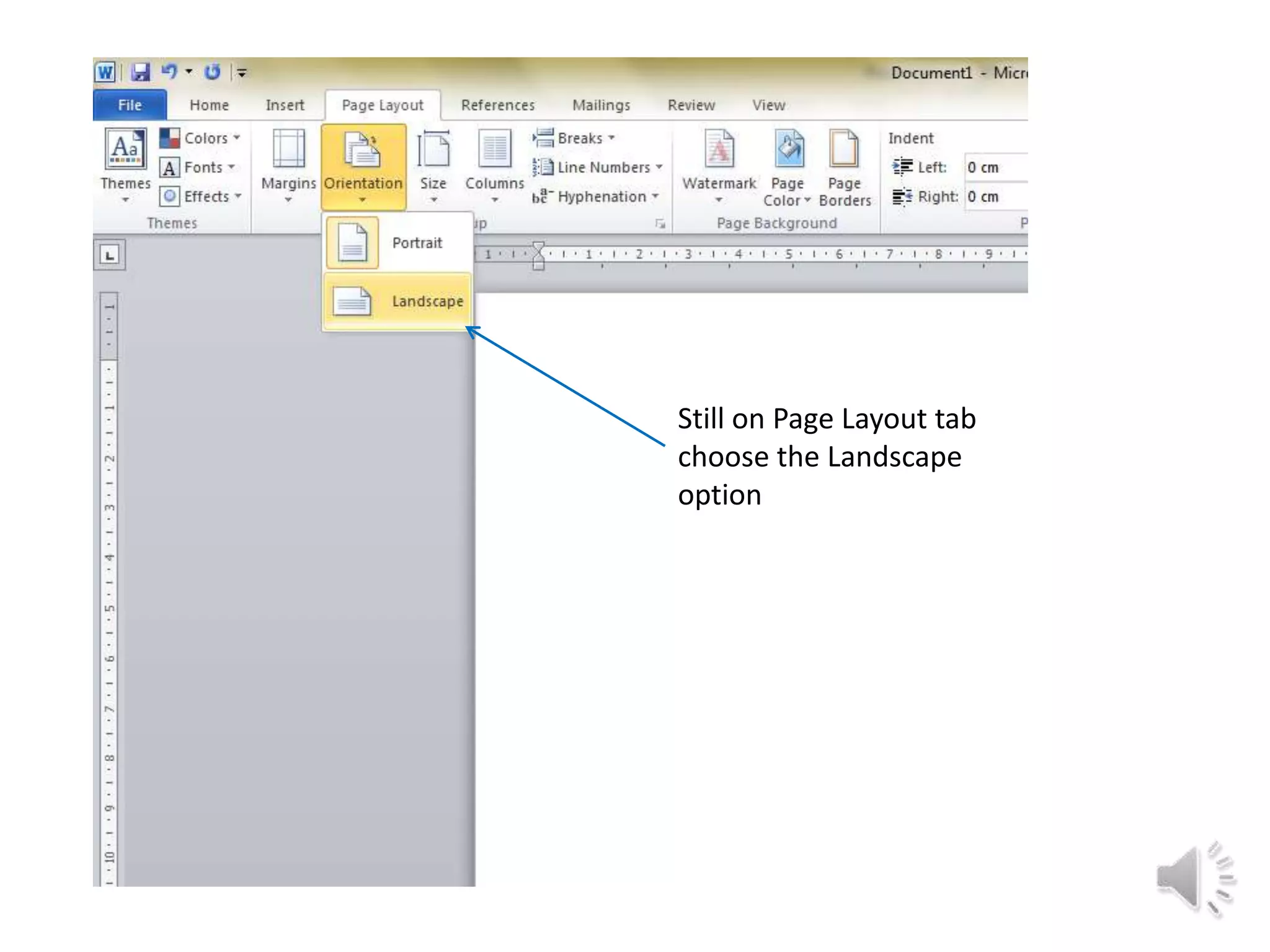The width and height of the screenshot is (1270, 952).
Task: Choose Landscape orientation
Action: tap(397, 301)
